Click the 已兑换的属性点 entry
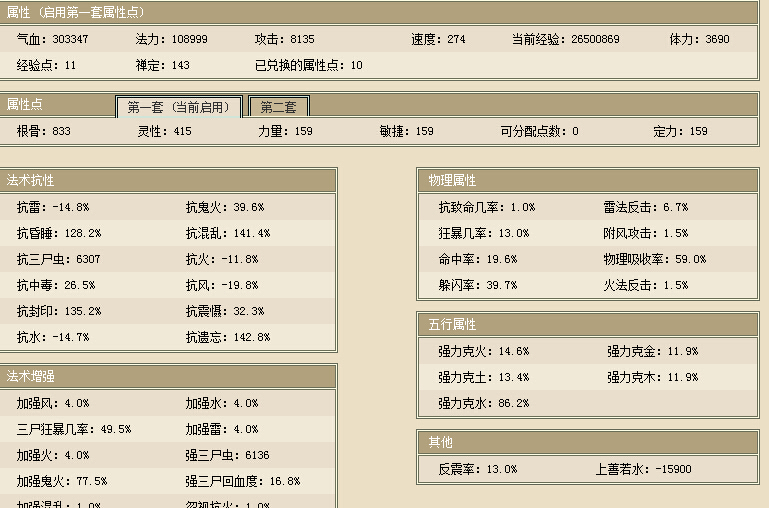 (x=309, y=65)
